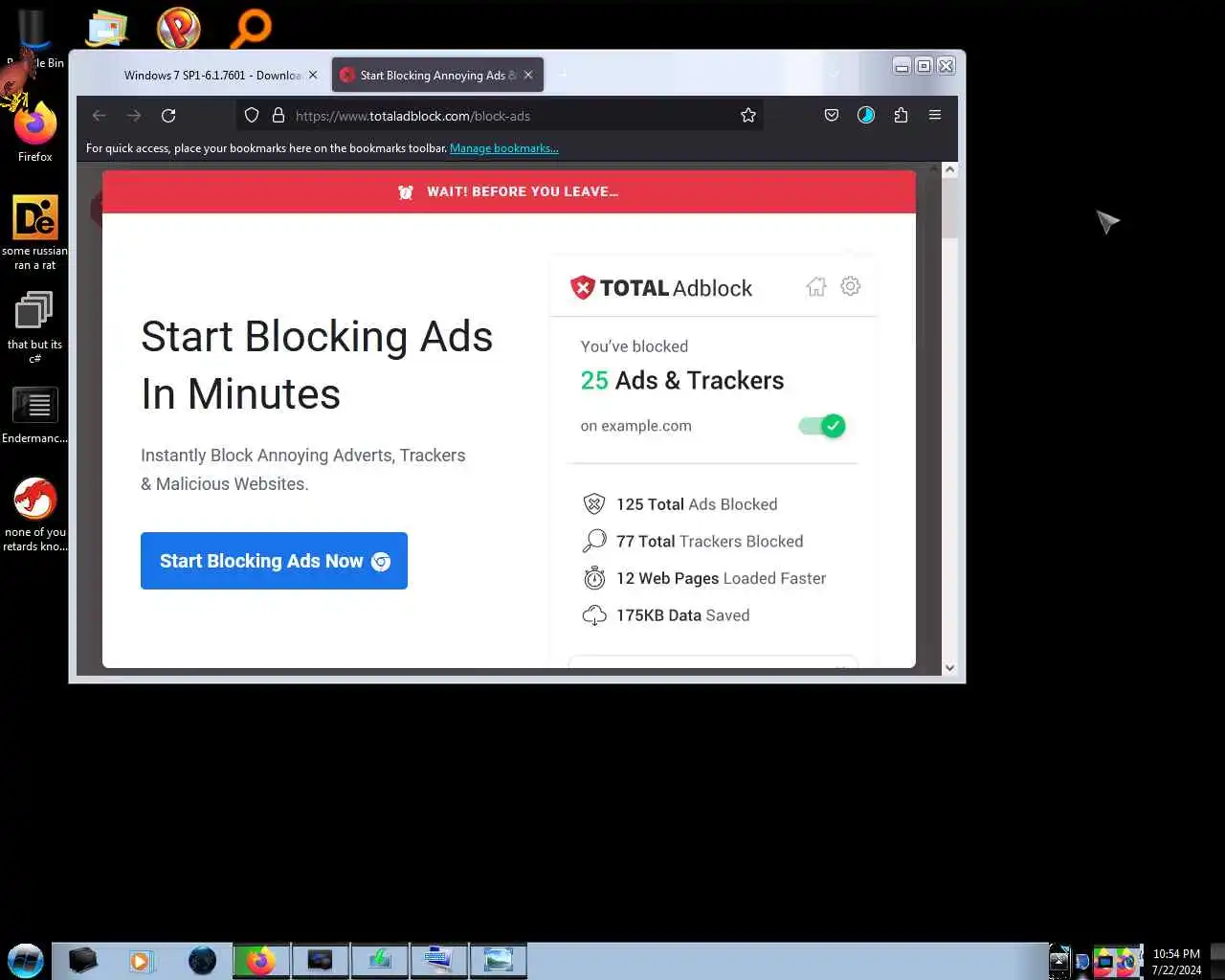Open the Windows Start menu orb
The height and width of the screenshot is (980, 1225).
(x=25, y=960)
